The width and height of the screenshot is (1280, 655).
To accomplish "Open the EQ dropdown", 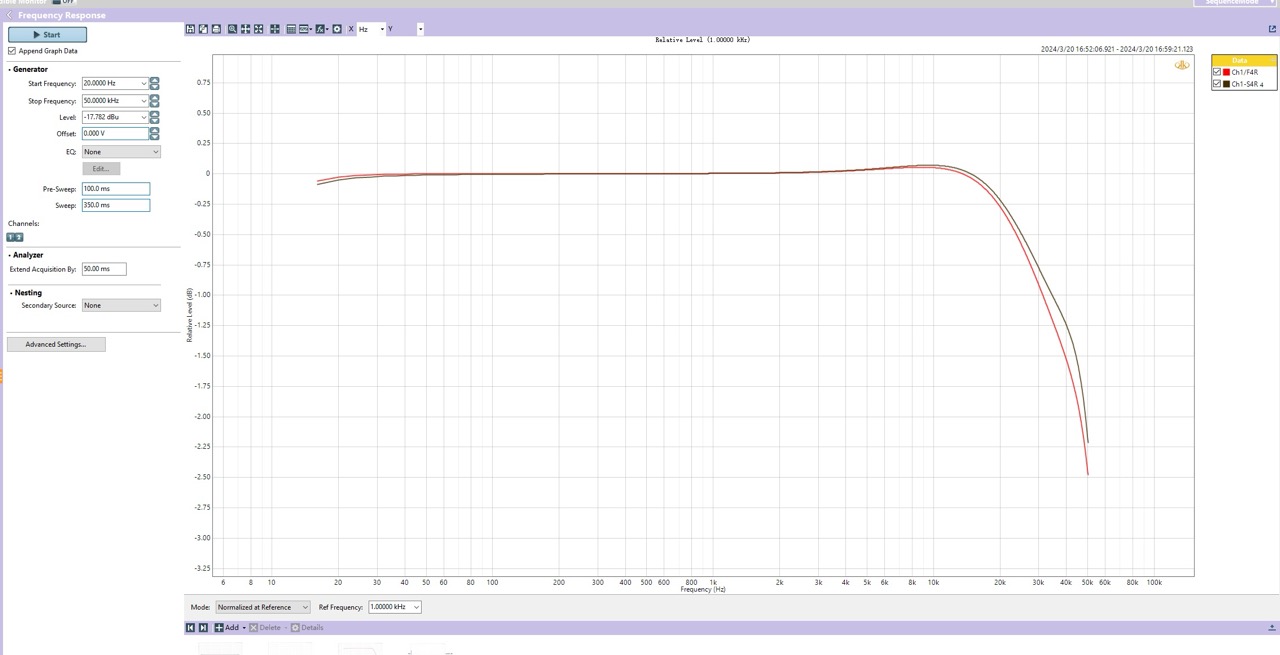I will [121, 152].
